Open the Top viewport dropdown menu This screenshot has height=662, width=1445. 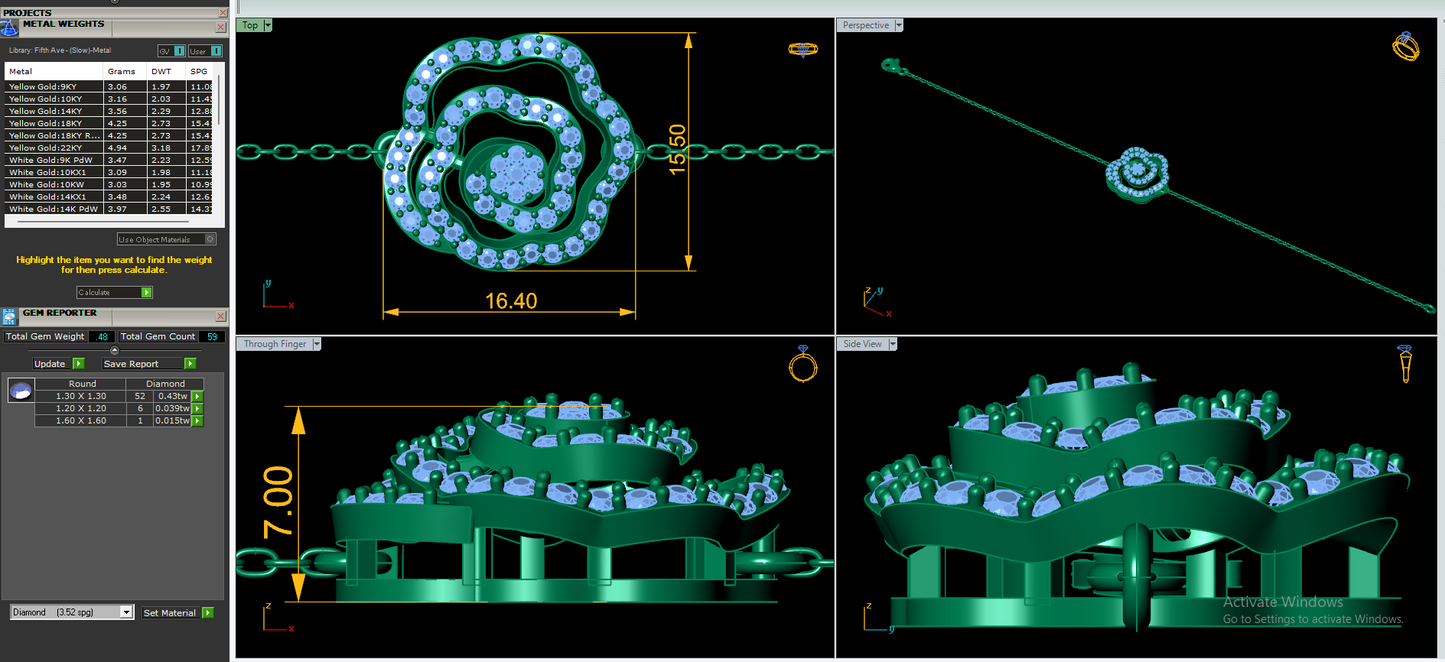click(268, 25)
